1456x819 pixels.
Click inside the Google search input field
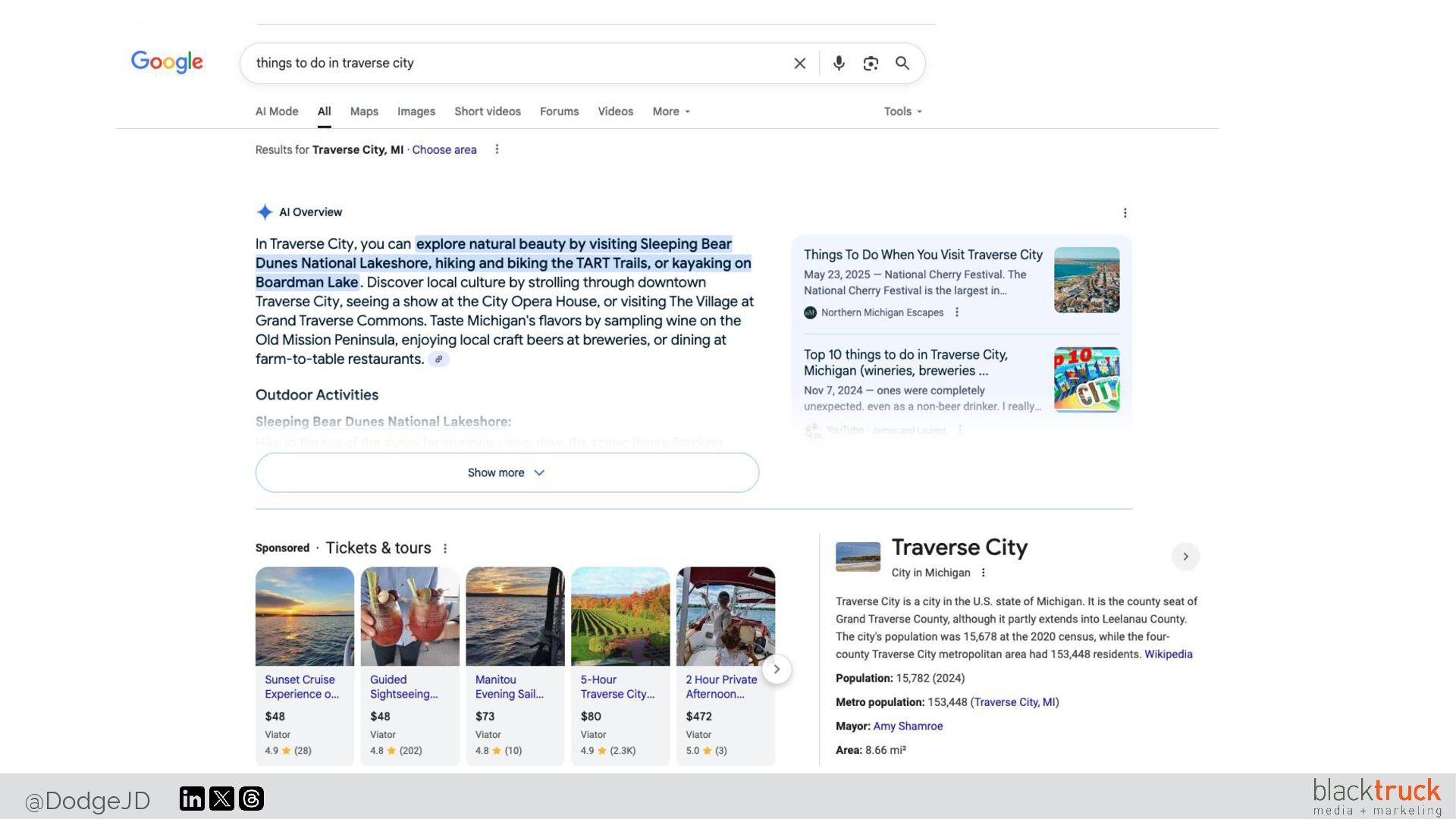click(516, 64)
